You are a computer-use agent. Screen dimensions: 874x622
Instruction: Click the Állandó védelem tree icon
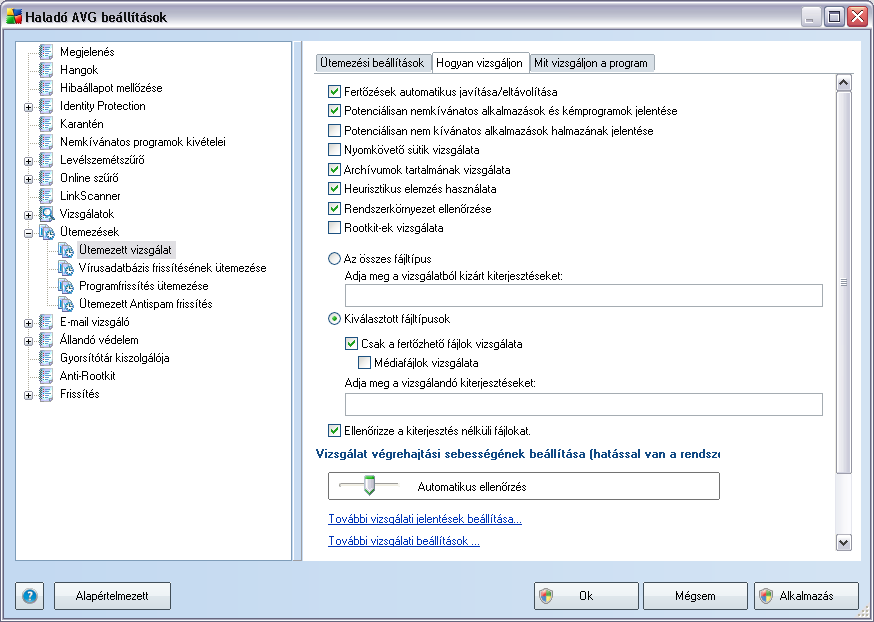coord(46,340)
